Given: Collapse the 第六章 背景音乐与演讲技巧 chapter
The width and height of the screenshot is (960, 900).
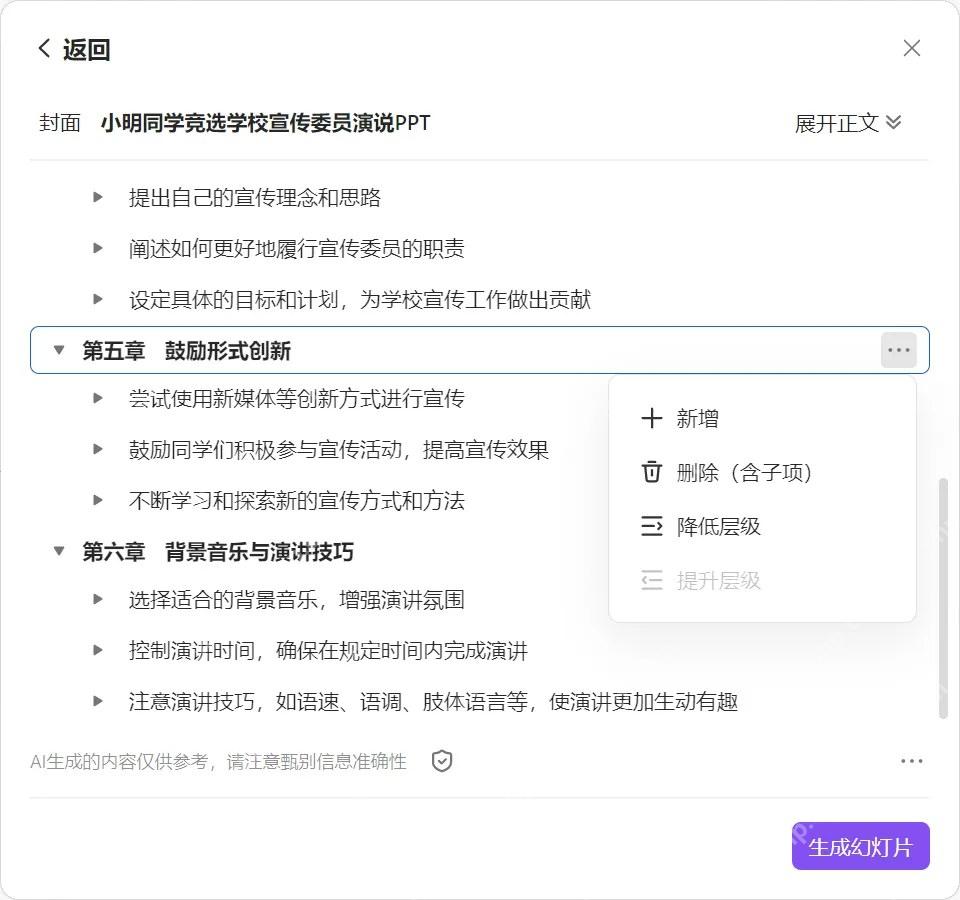Looking at the screenshot, I should coord(59,551).
